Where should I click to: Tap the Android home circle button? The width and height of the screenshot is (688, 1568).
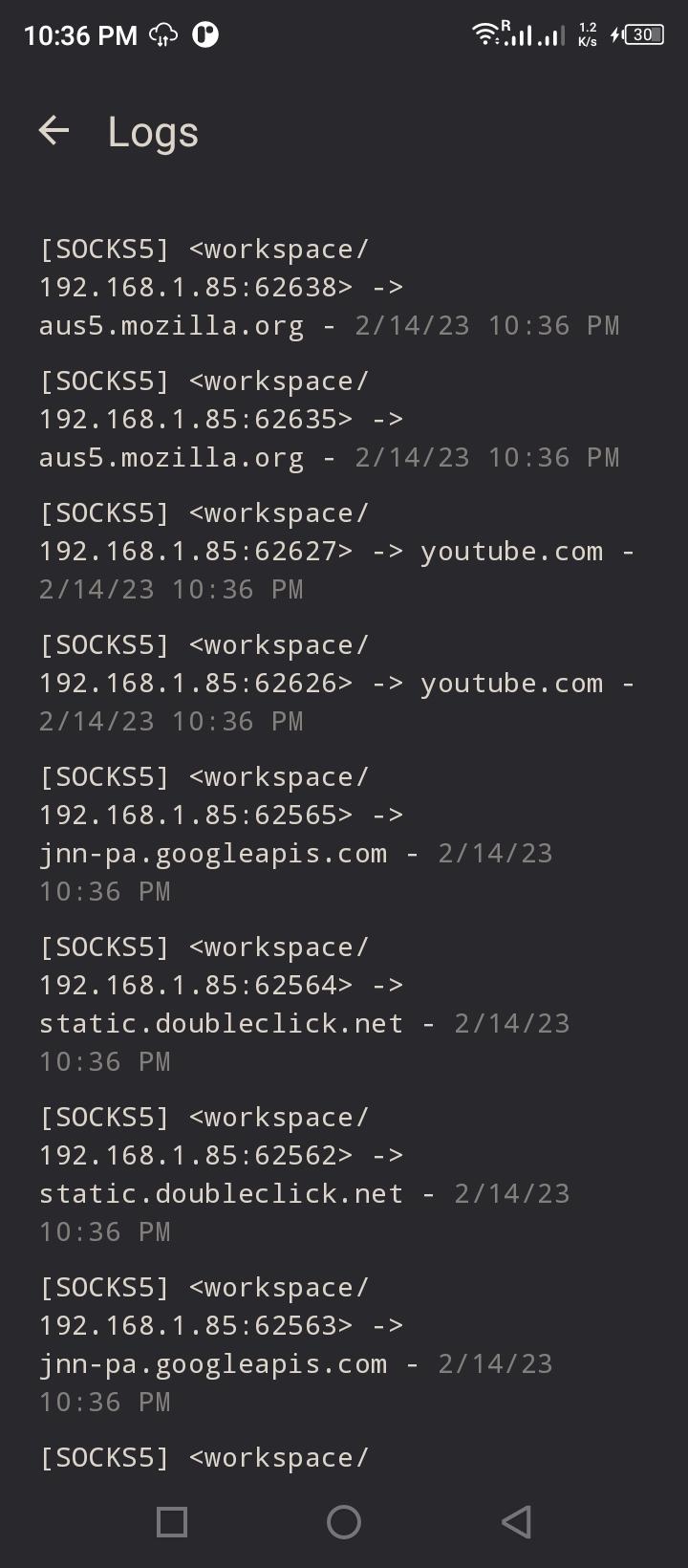(x=344, y=1521)
